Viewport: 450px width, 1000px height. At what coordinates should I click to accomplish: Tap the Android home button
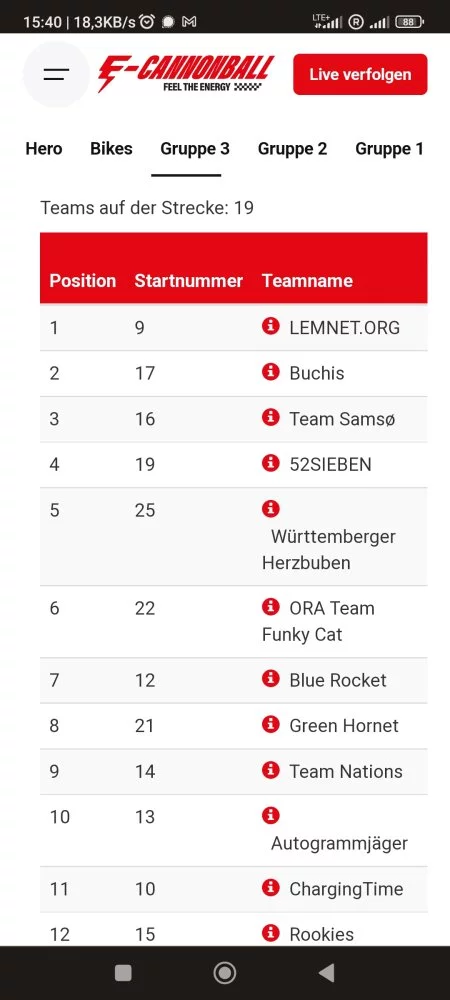coord(224,973)
